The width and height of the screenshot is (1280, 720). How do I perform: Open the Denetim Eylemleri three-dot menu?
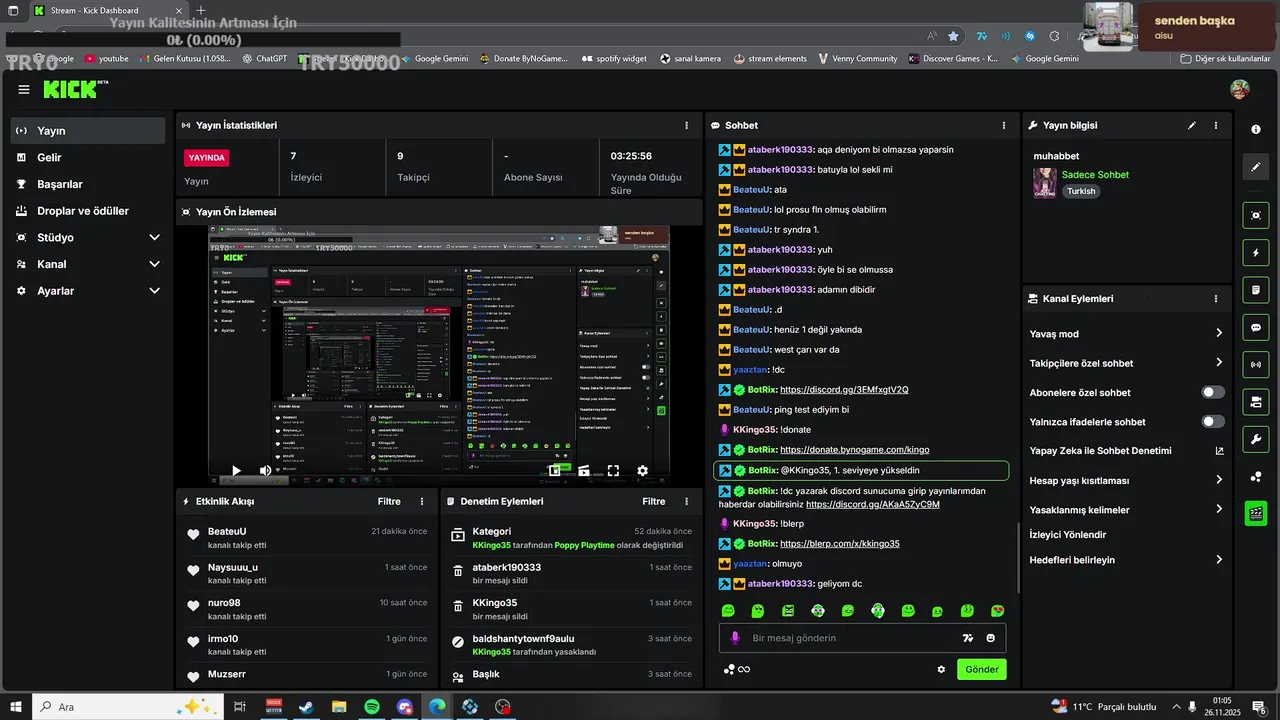click(686, 501)
